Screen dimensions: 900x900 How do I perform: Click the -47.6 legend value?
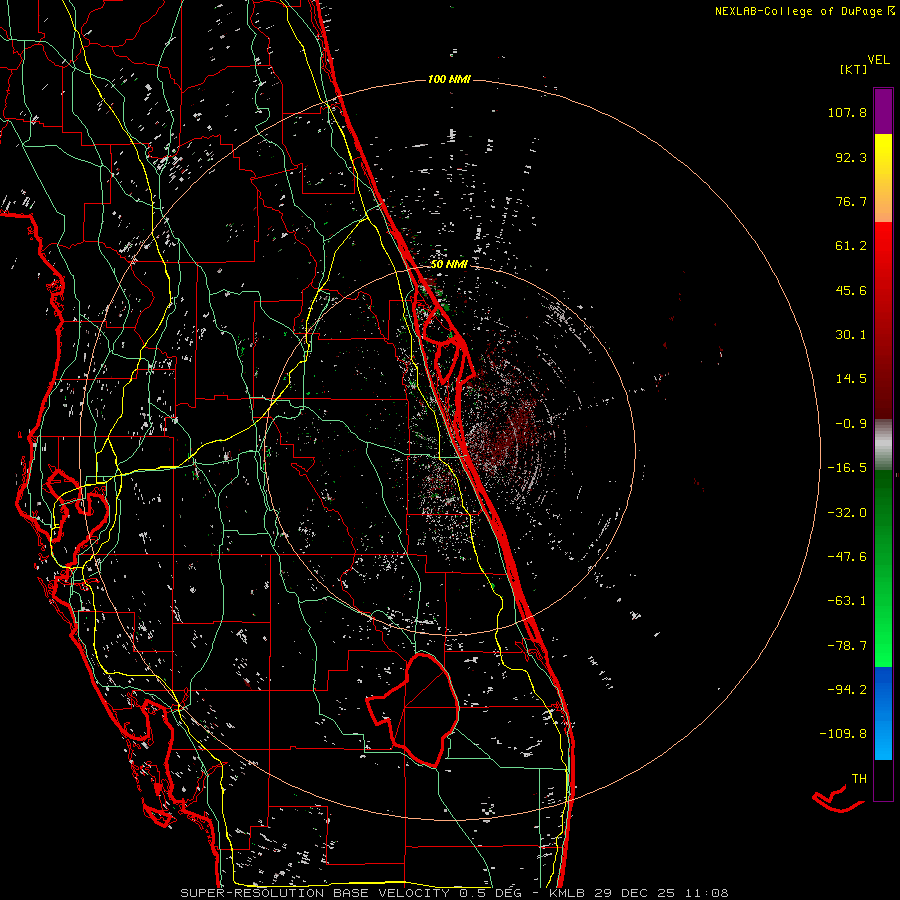click(x=847, y=557)
